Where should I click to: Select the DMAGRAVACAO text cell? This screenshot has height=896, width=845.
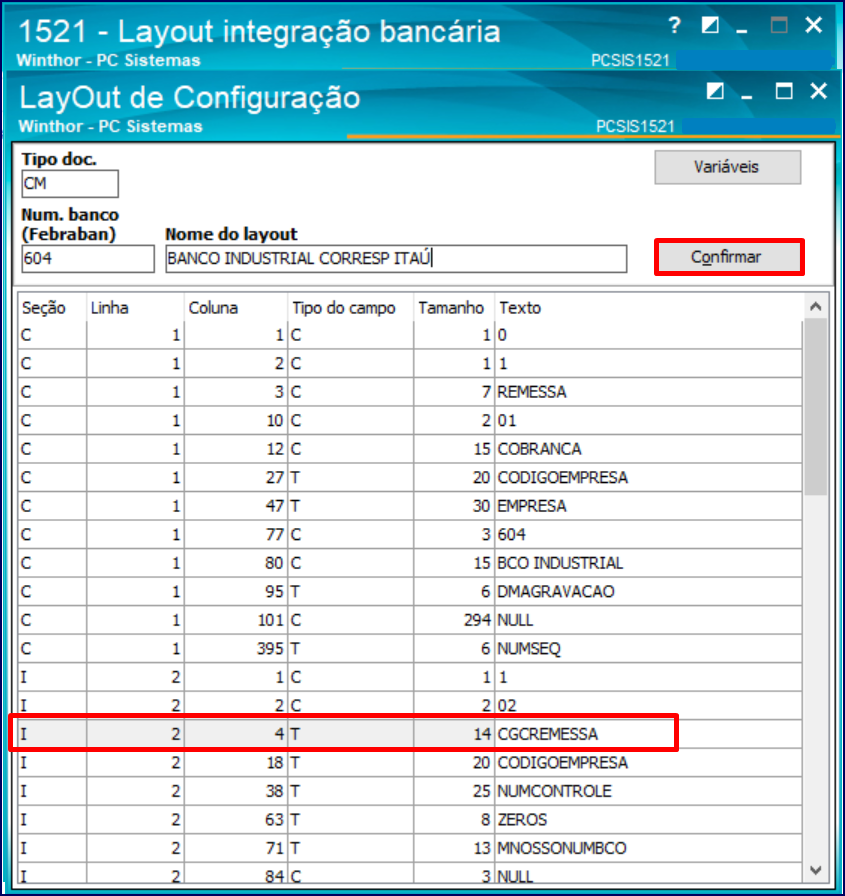[x=648, y=592]
